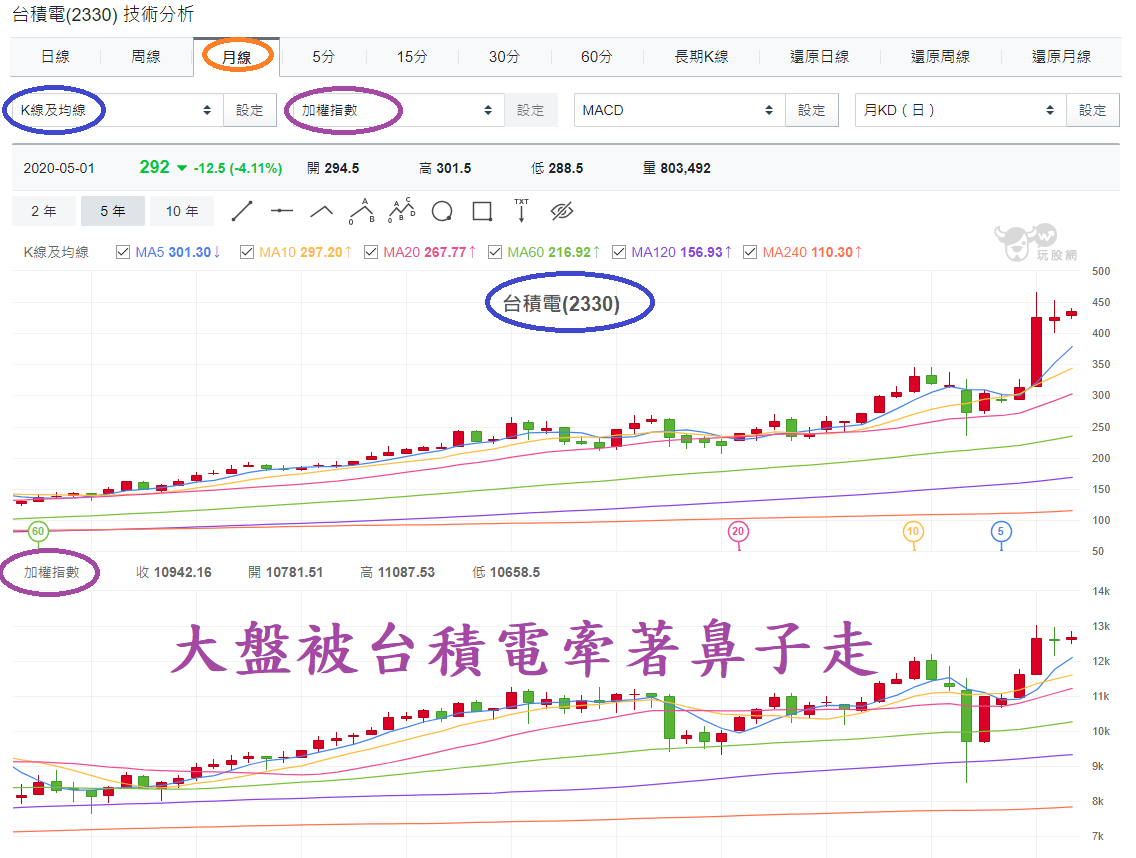Select the TXT text annotation tool
Screen dimensions: 1136x858
point(522,211)
